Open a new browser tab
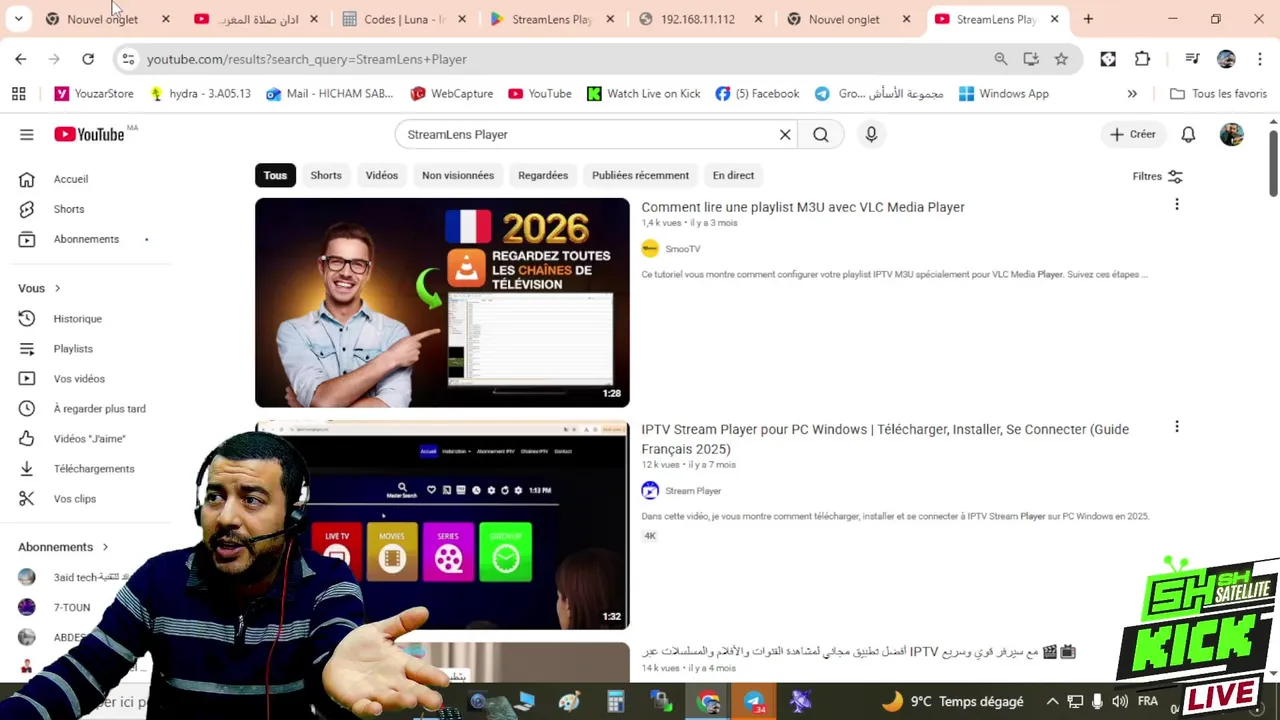This screenshot has width=1280, height=720. [1088, 19]
